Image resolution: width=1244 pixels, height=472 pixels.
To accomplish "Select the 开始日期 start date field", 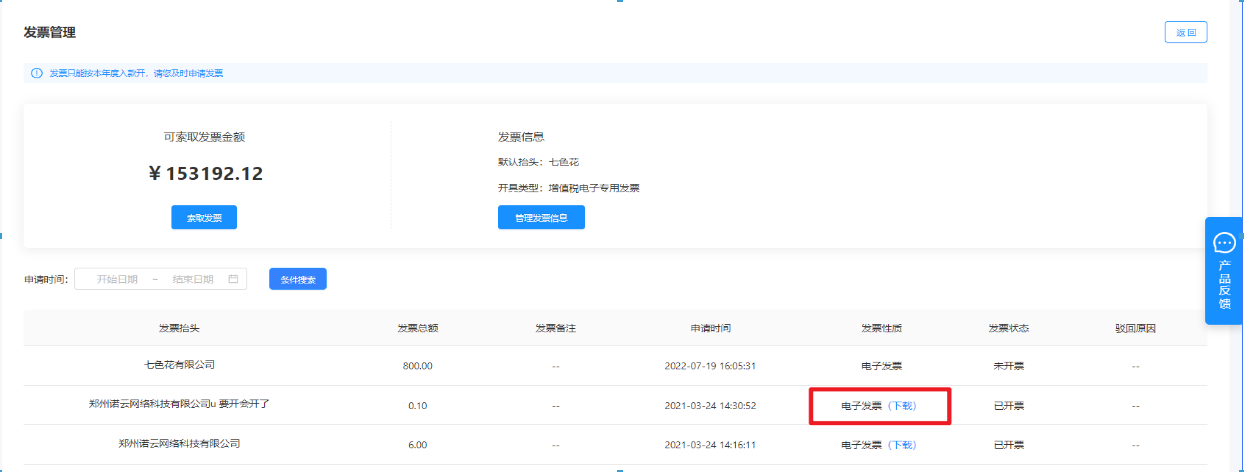I will click(x=117, y=280).
